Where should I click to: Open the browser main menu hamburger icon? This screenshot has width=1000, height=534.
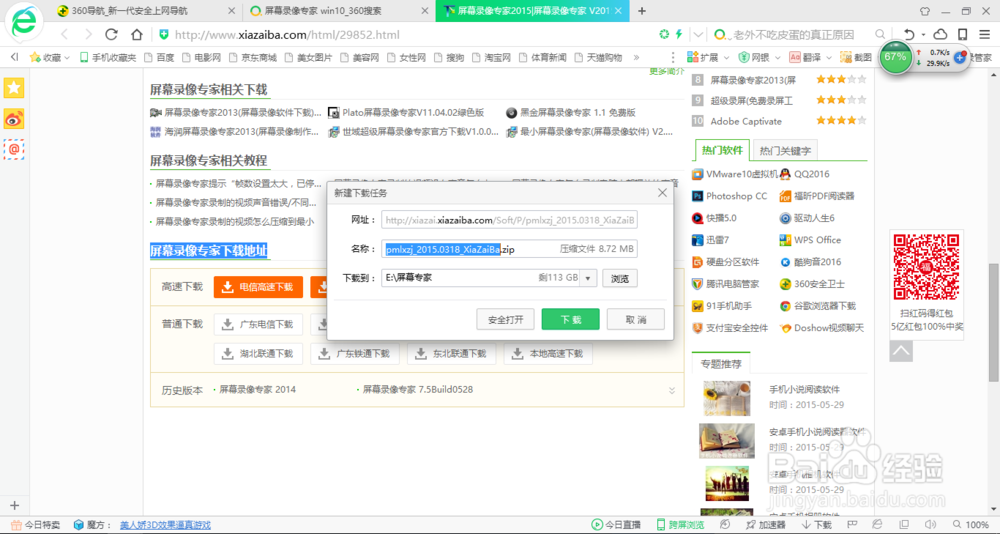[985, 34]
